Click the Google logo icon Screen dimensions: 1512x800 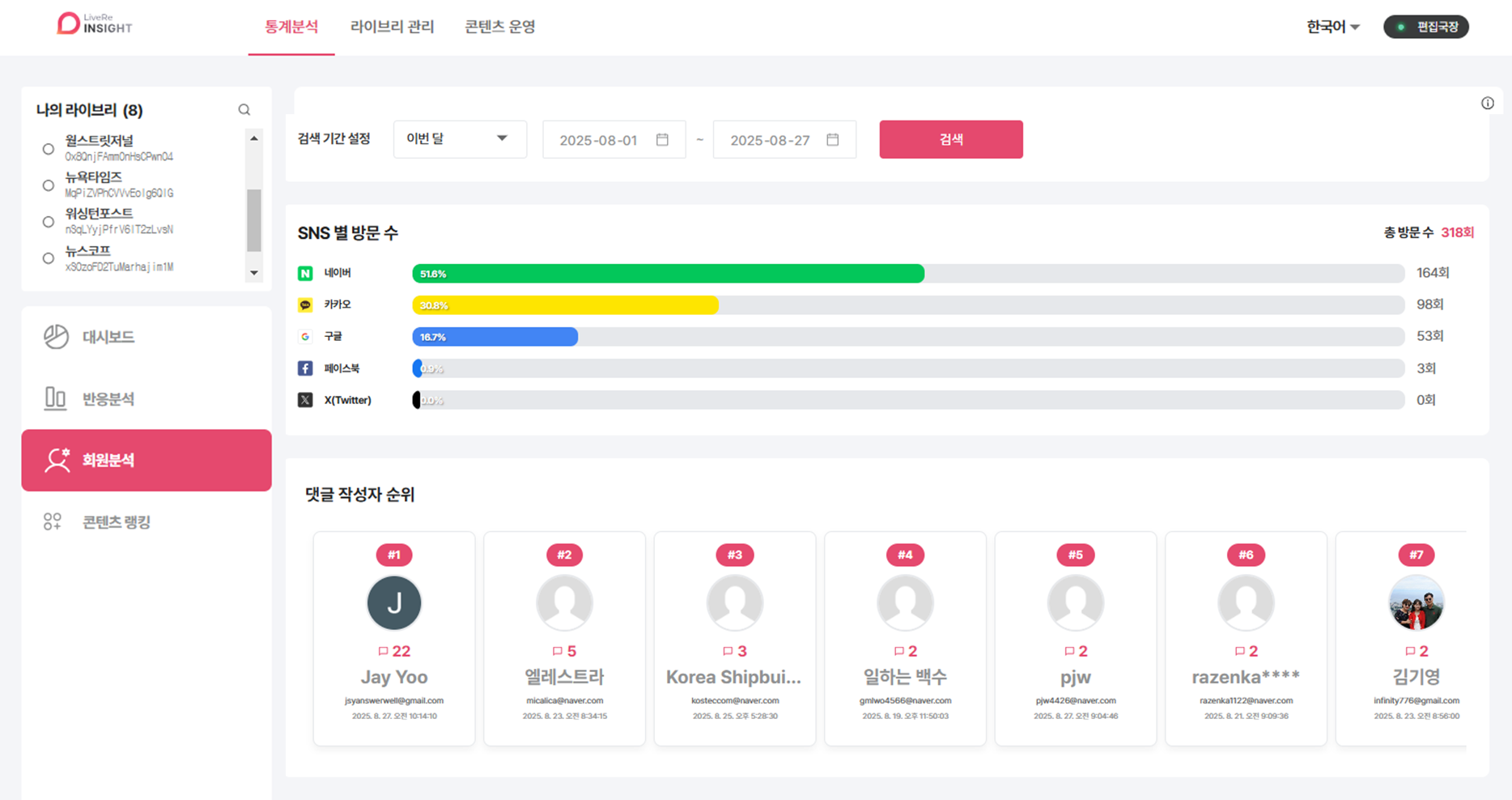coord(305,337)
